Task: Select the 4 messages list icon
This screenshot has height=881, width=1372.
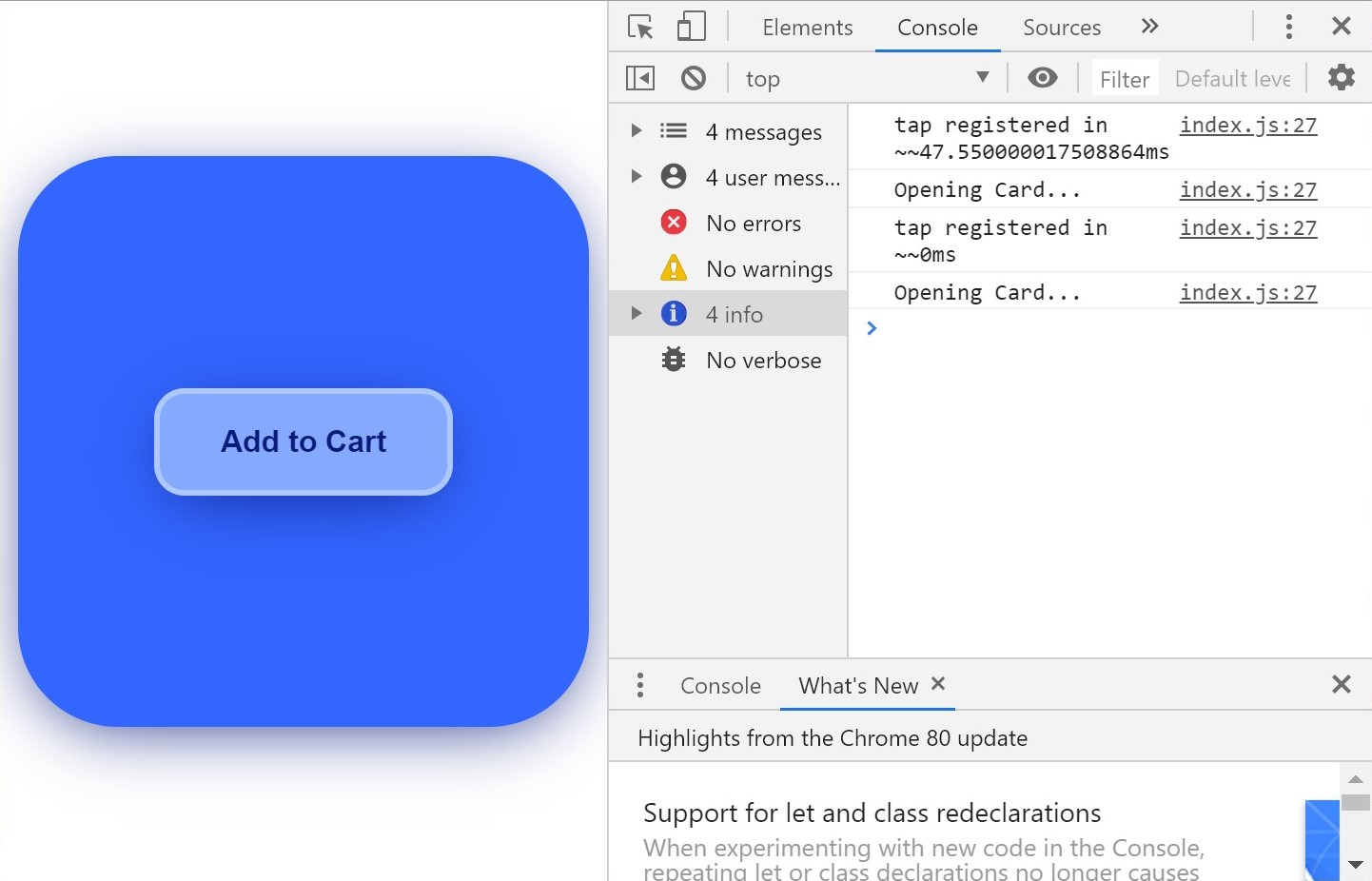Action: click(674, 131)
